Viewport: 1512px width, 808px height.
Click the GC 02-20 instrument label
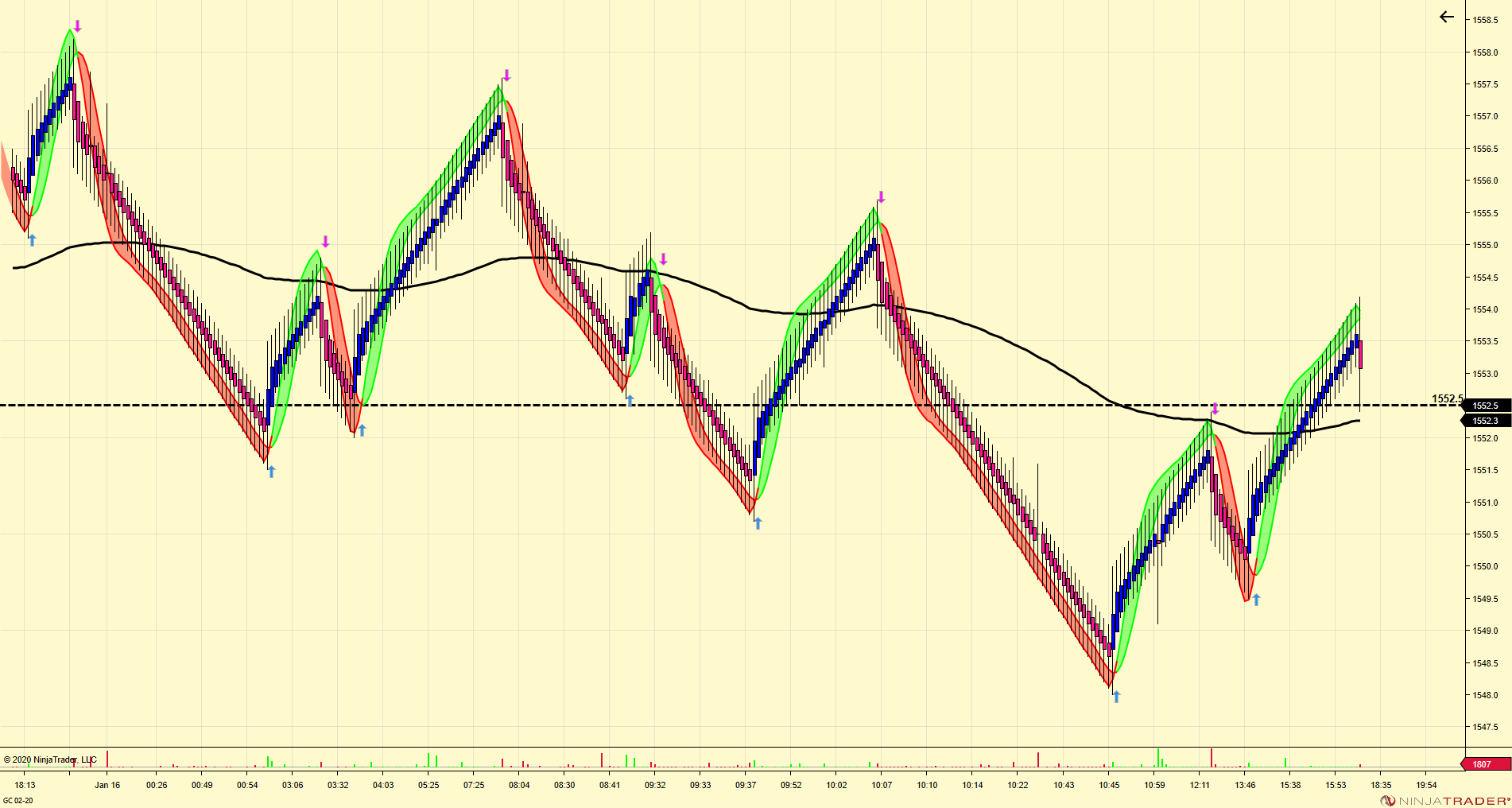point(18,801)
